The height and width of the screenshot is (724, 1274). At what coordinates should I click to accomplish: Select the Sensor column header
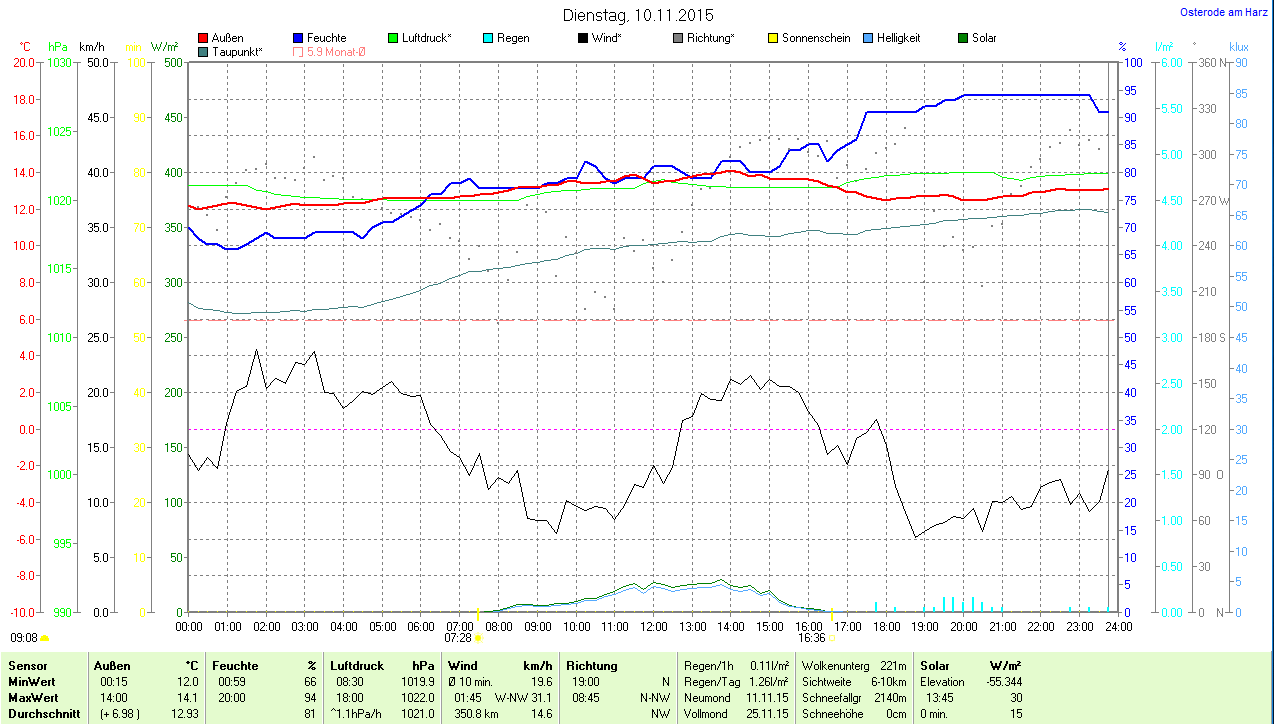point(26,665)
